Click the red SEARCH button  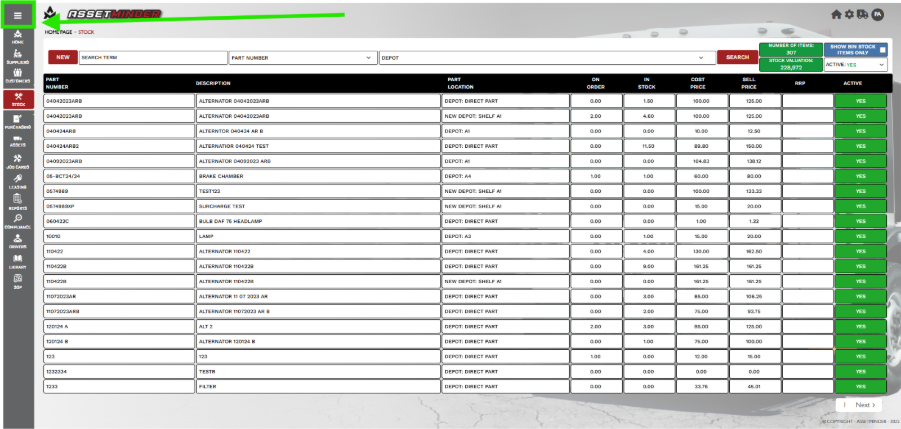pos(737,57)
